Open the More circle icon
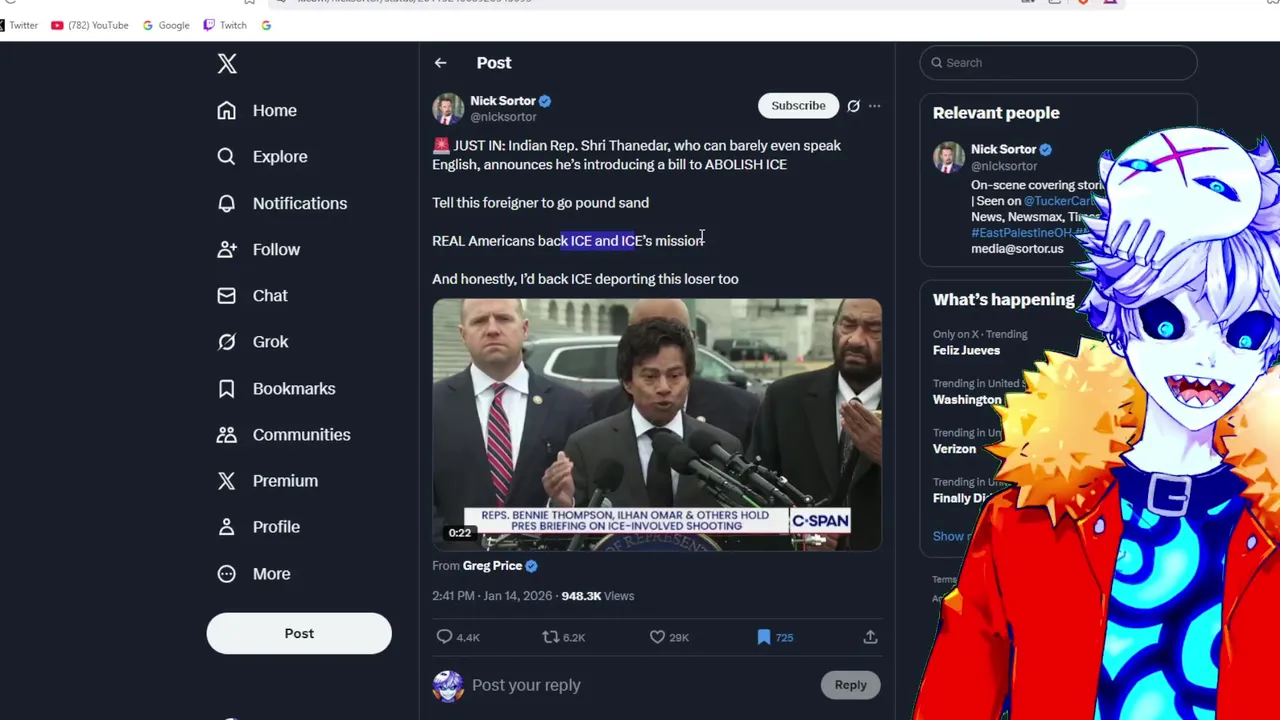Image resolution: width=1280 pixels, height=720 pixels. pyautogui.click(x=227, y=573)
